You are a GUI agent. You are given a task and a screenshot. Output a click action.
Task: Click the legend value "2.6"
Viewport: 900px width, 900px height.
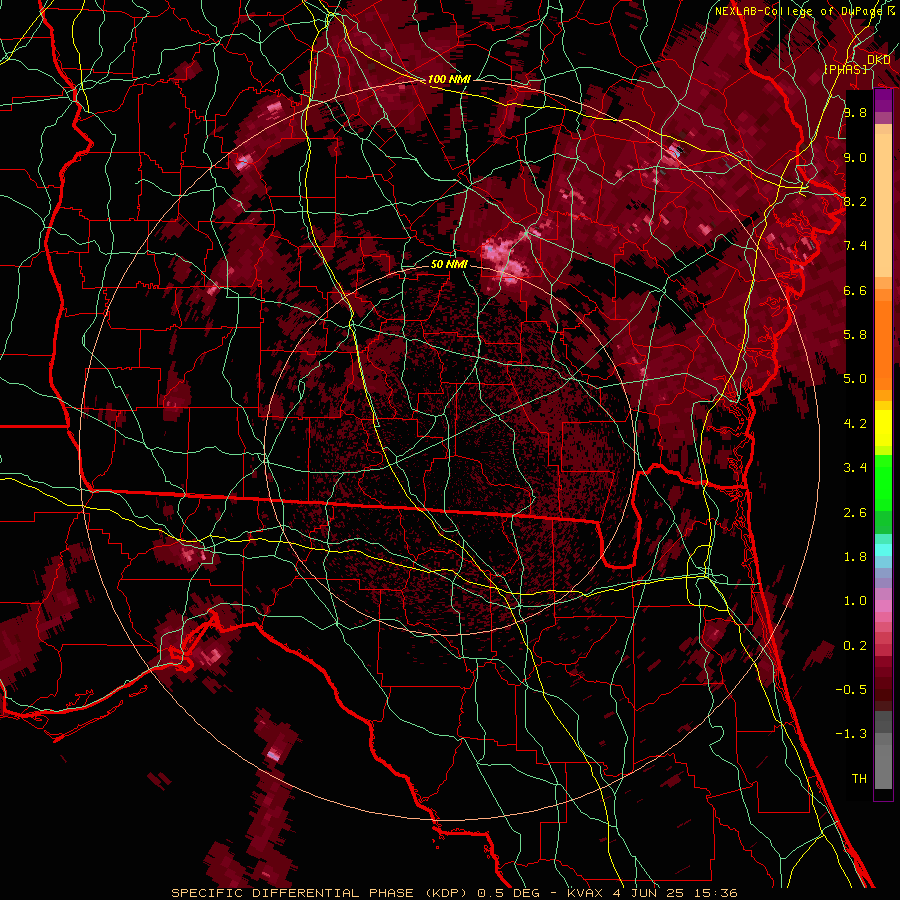click(x=855, y=513)
